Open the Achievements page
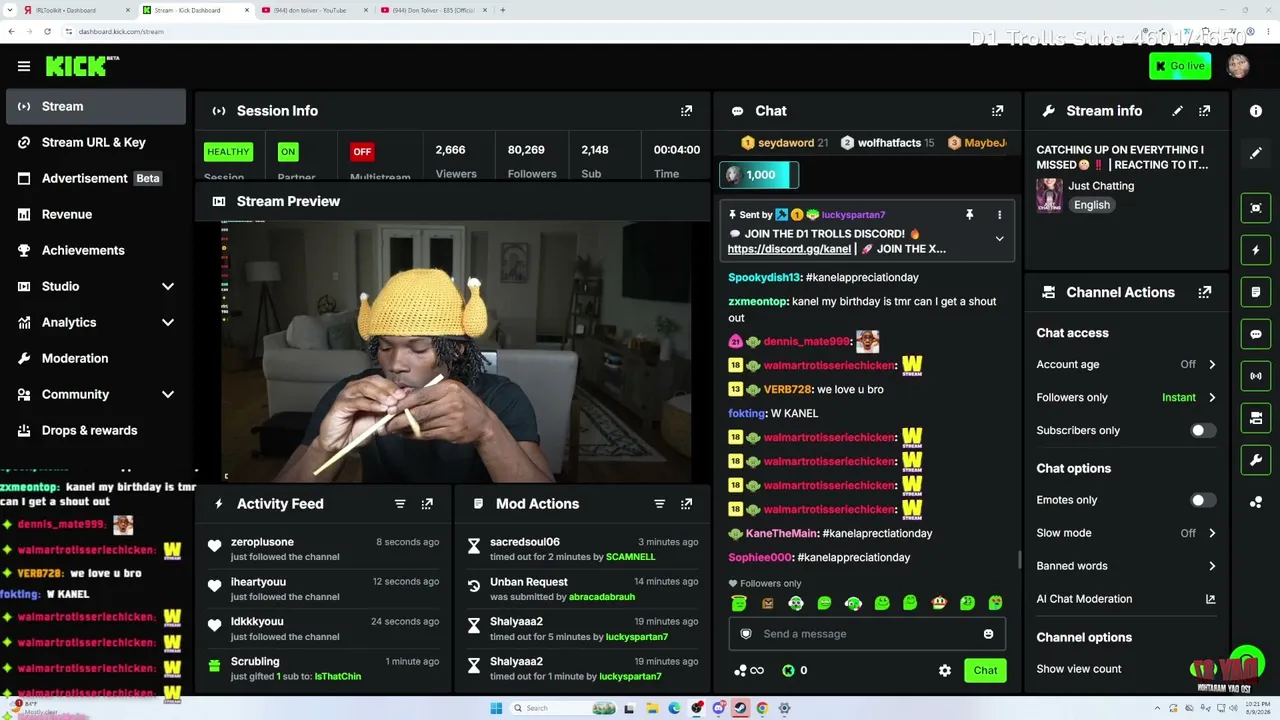Viewport: 1280px width, 720px height. (96, 250)
